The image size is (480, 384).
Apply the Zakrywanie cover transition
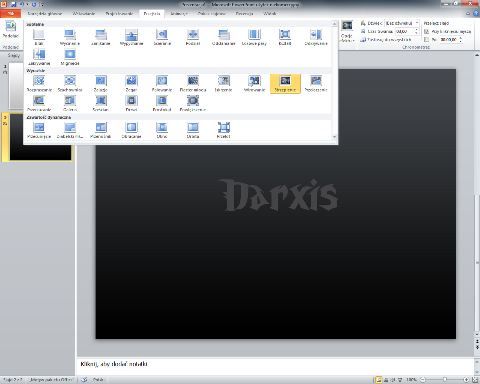39,57
